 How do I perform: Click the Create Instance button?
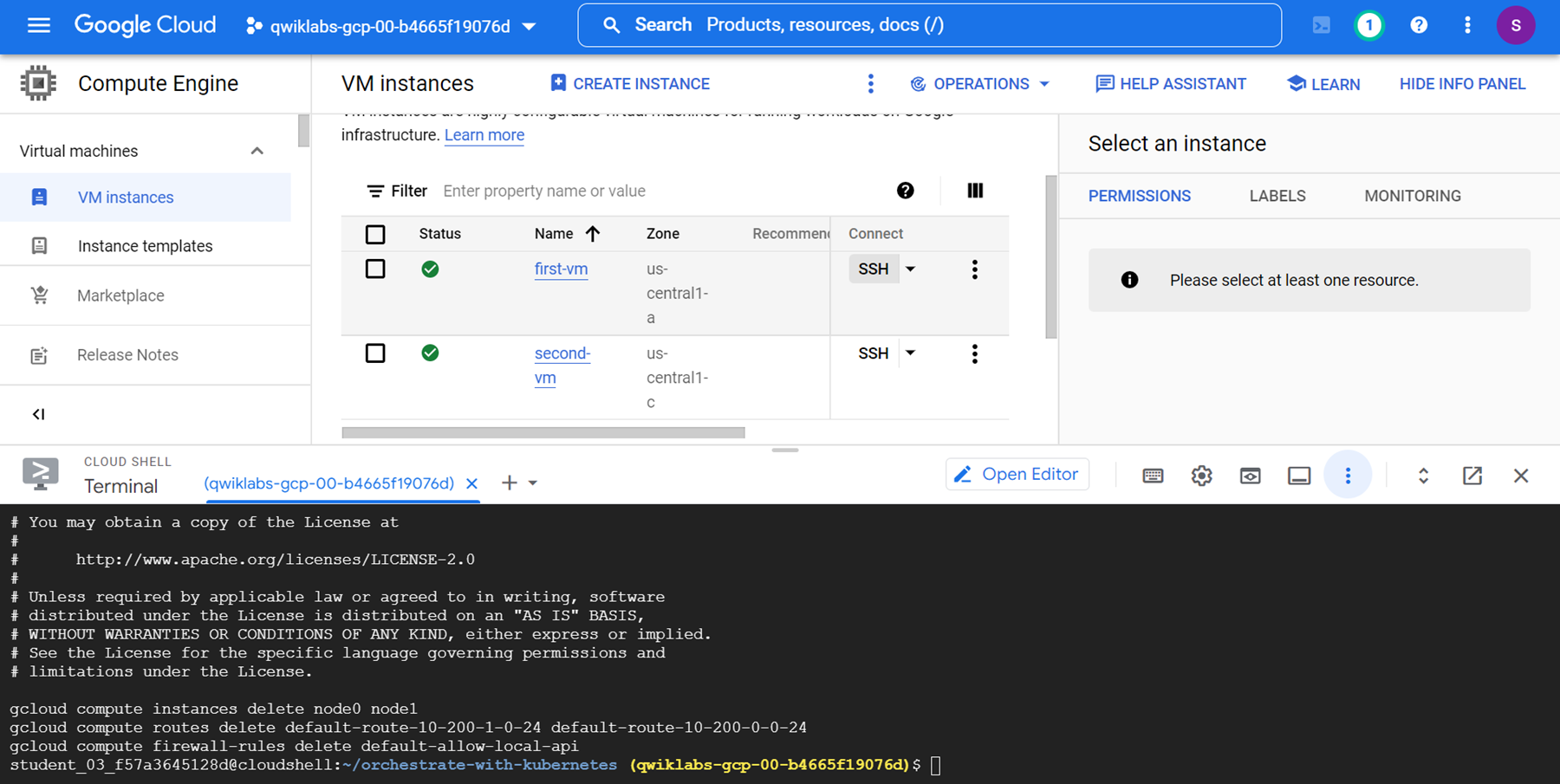click(630, 84)
